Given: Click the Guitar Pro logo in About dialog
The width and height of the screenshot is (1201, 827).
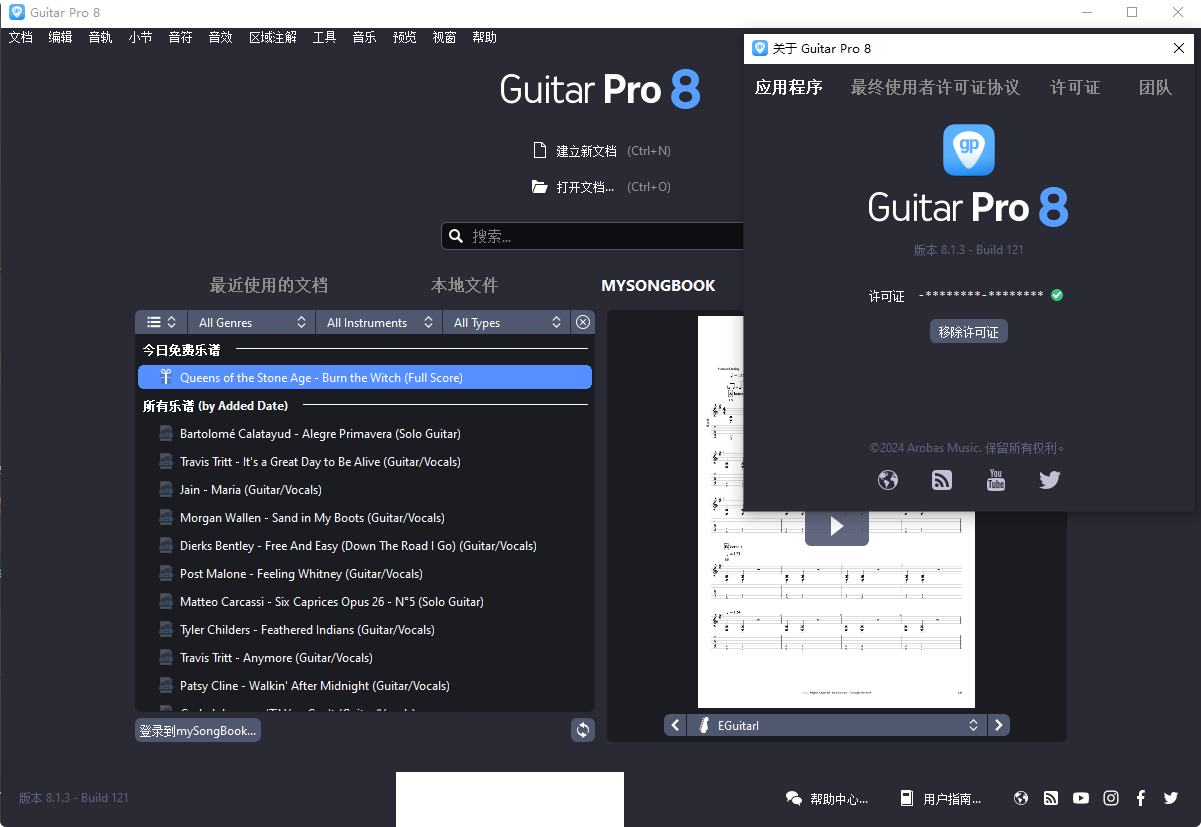Looking at the screenshot, I should tap(969, 150).
